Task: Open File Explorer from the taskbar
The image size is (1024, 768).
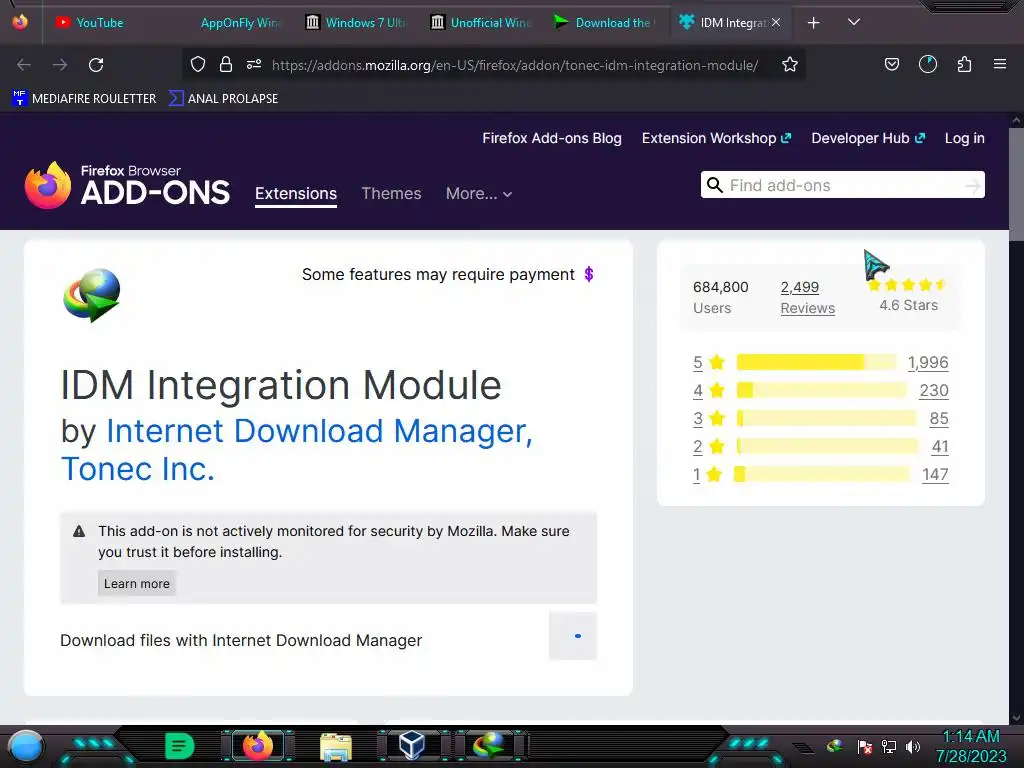Action: coord(336,746)
